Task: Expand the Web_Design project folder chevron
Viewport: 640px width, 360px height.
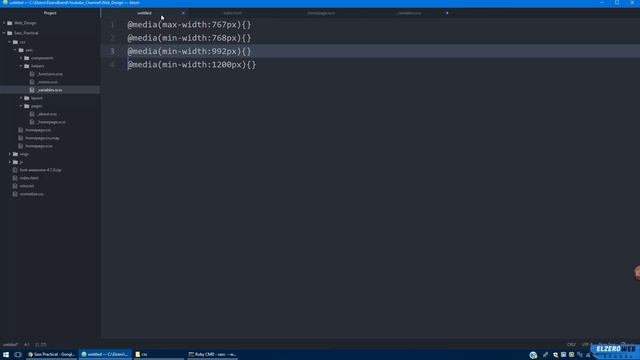Action: [4, 23]
